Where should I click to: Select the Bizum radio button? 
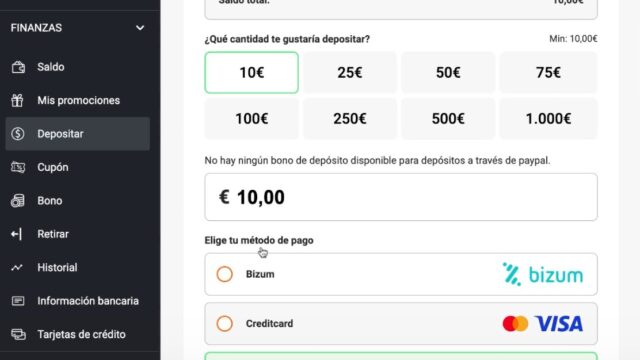coord(224,274)
